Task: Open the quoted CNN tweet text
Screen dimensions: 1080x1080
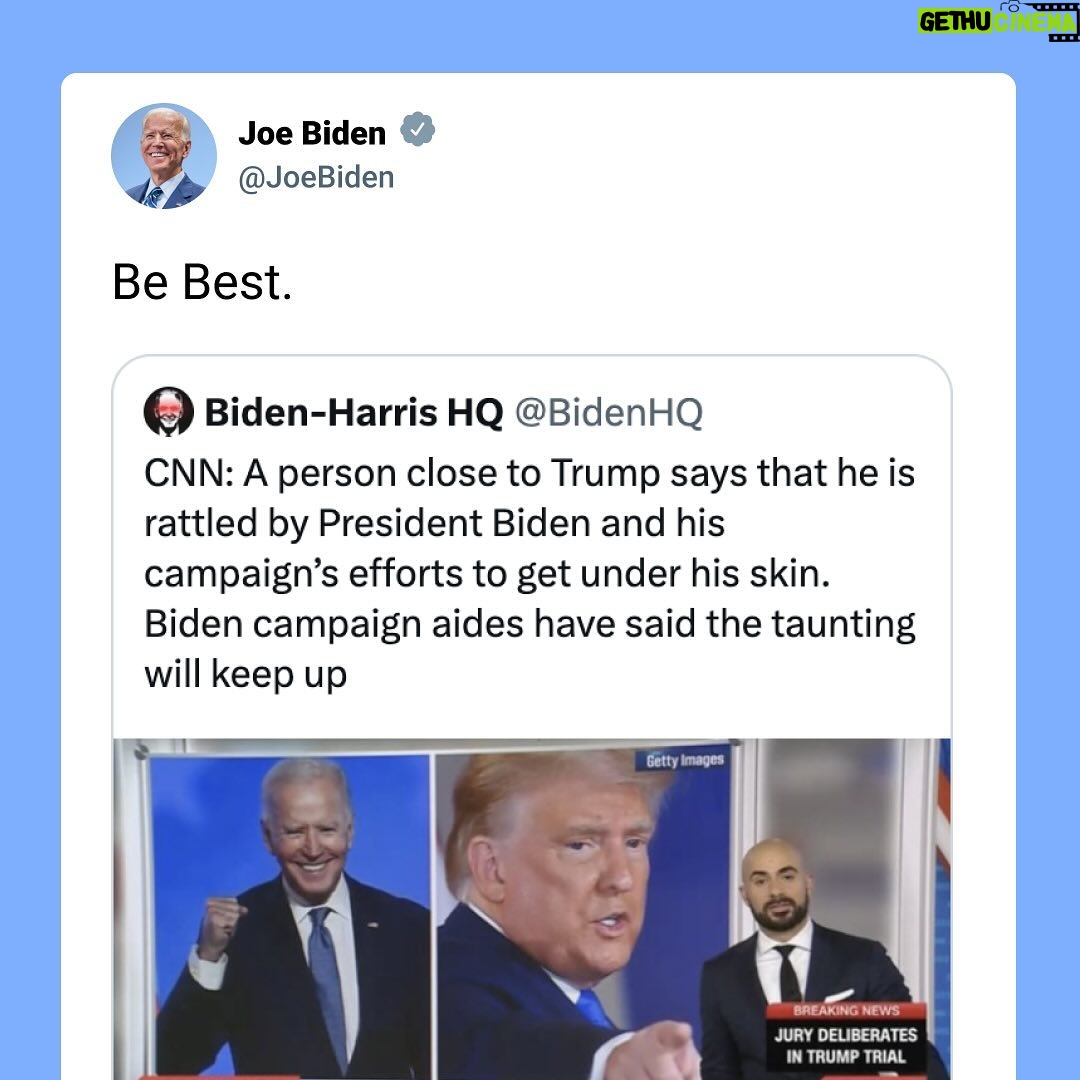Action: coord(530,573)
